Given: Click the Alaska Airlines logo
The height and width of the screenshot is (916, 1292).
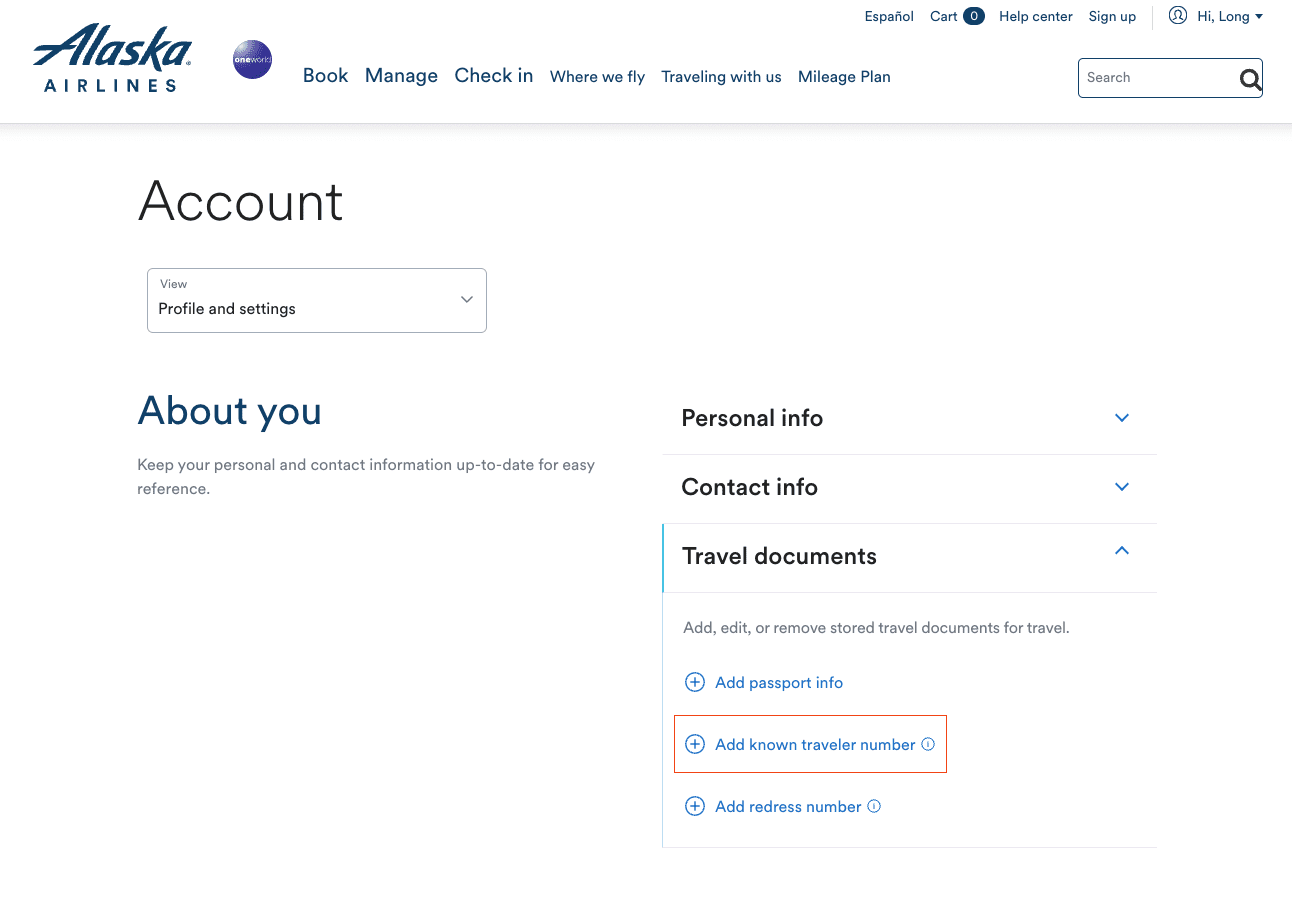Looking at the screenshot, I should [x=110, y=58].
